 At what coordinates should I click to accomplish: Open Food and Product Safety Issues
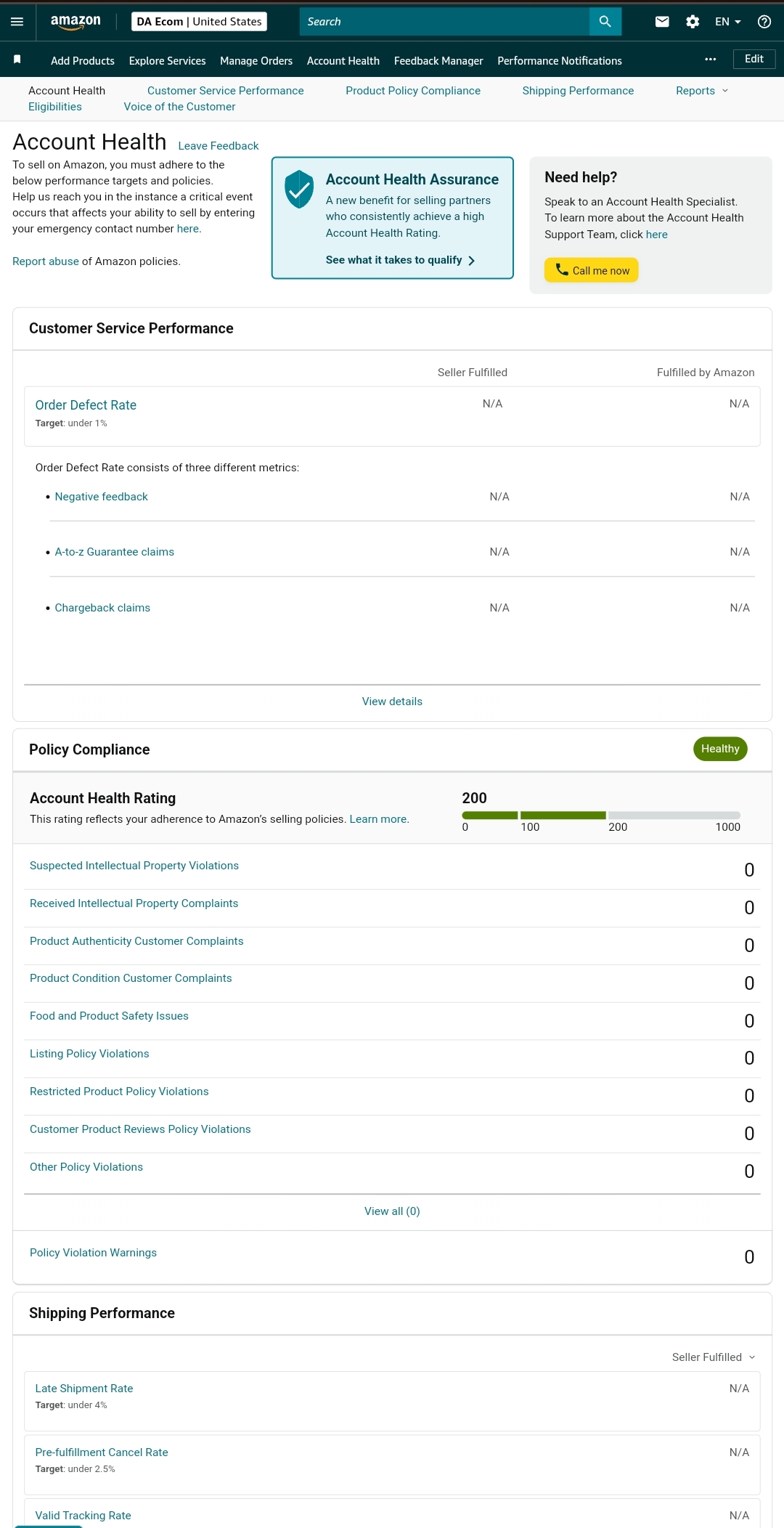click(109, 1016)
